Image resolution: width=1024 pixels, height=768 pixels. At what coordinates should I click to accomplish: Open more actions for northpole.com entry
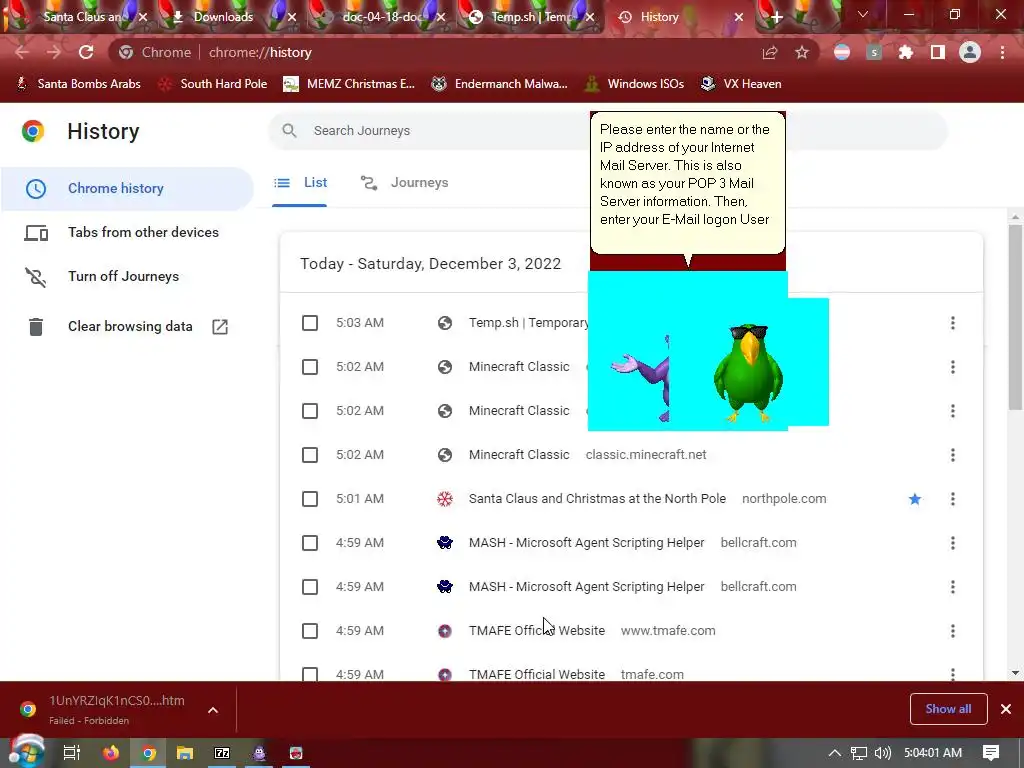[953, 499]
